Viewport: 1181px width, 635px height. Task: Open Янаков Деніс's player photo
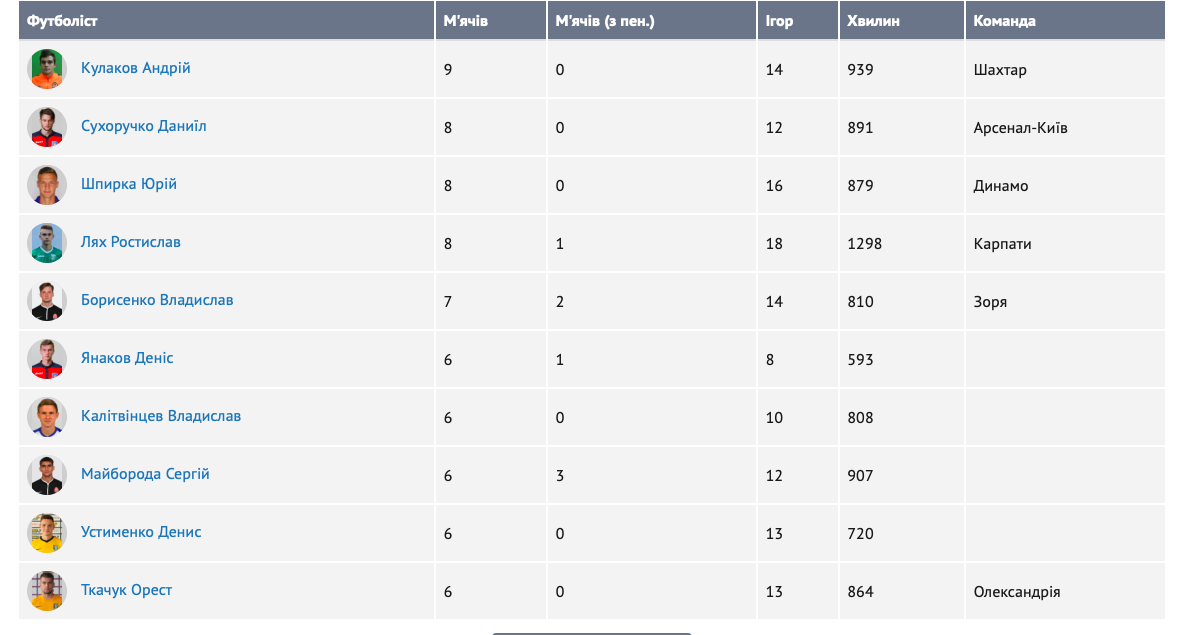pos(47,359)
